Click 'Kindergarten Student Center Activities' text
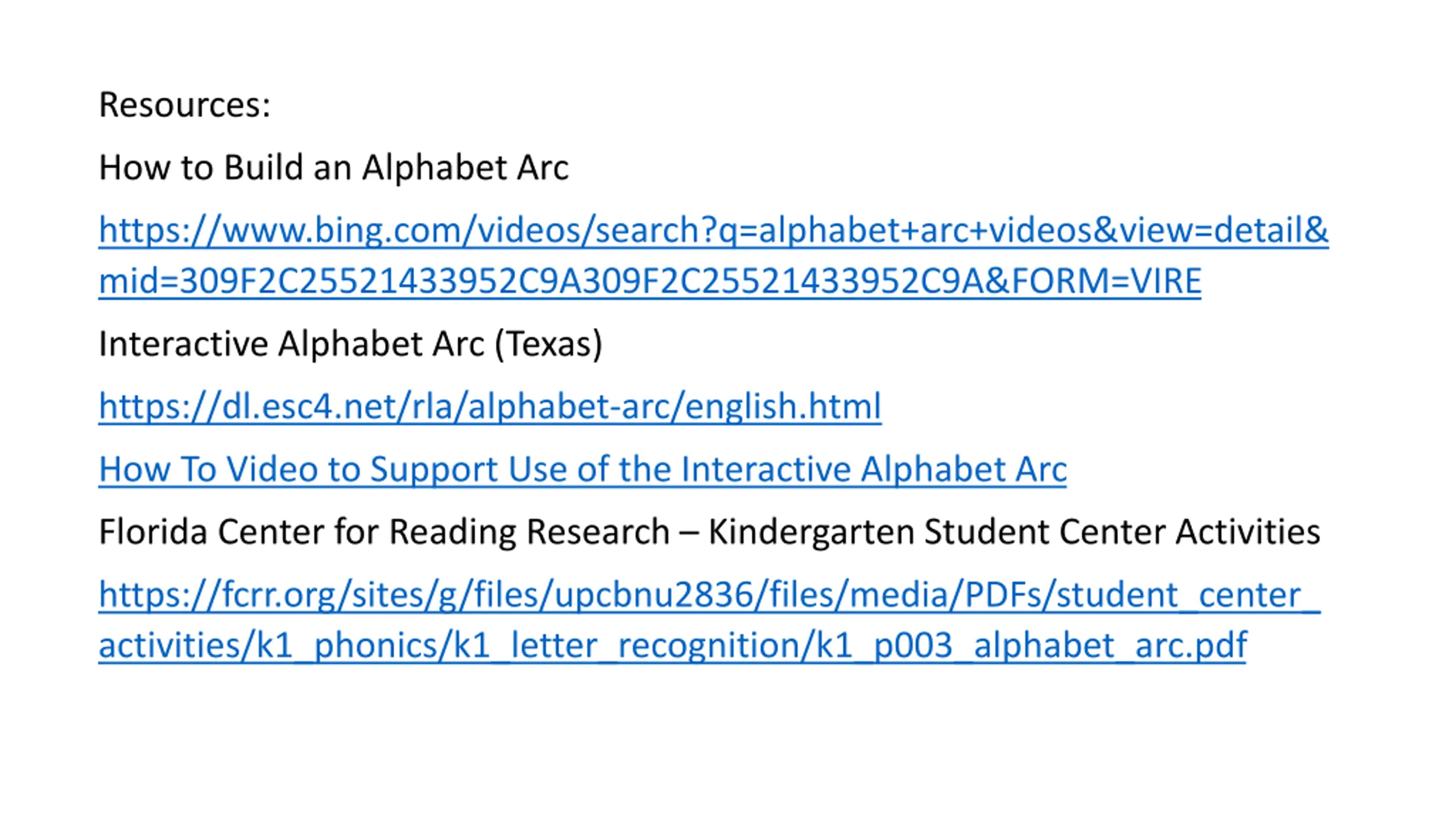Image resolution: width=1456 pixels, height=819 pixels. click(x=1014, y=532)
